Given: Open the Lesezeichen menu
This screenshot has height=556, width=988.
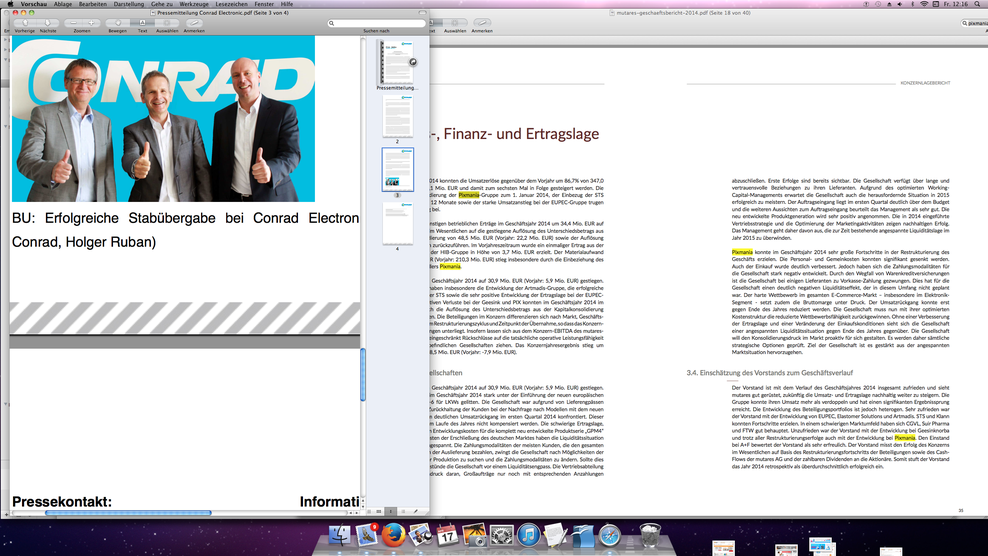Looking at the screenshot, I should 231,4.
